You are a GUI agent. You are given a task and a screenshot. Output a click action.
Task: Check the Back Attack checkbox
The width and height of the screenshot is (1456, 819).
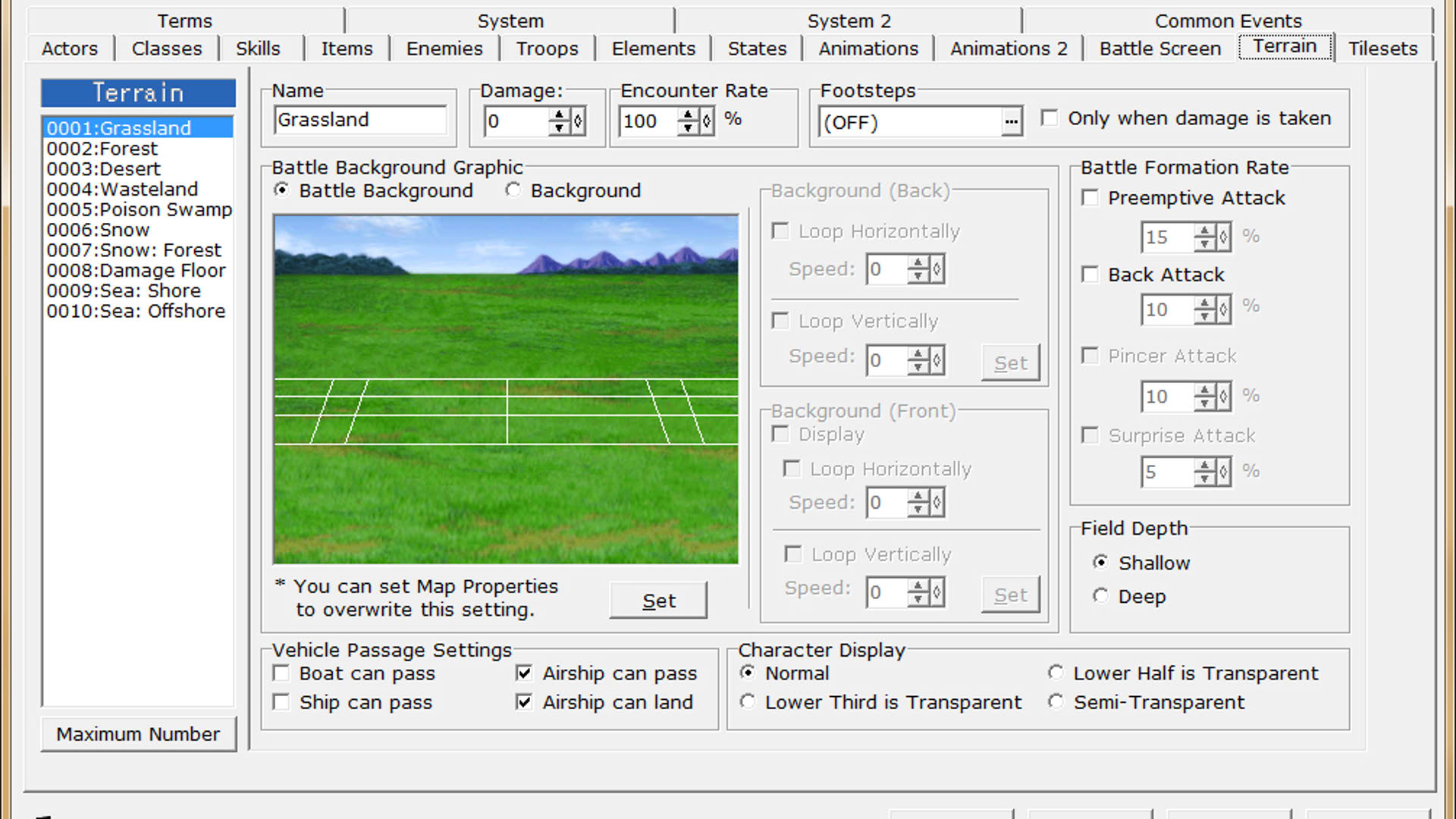coord(1090,275)
